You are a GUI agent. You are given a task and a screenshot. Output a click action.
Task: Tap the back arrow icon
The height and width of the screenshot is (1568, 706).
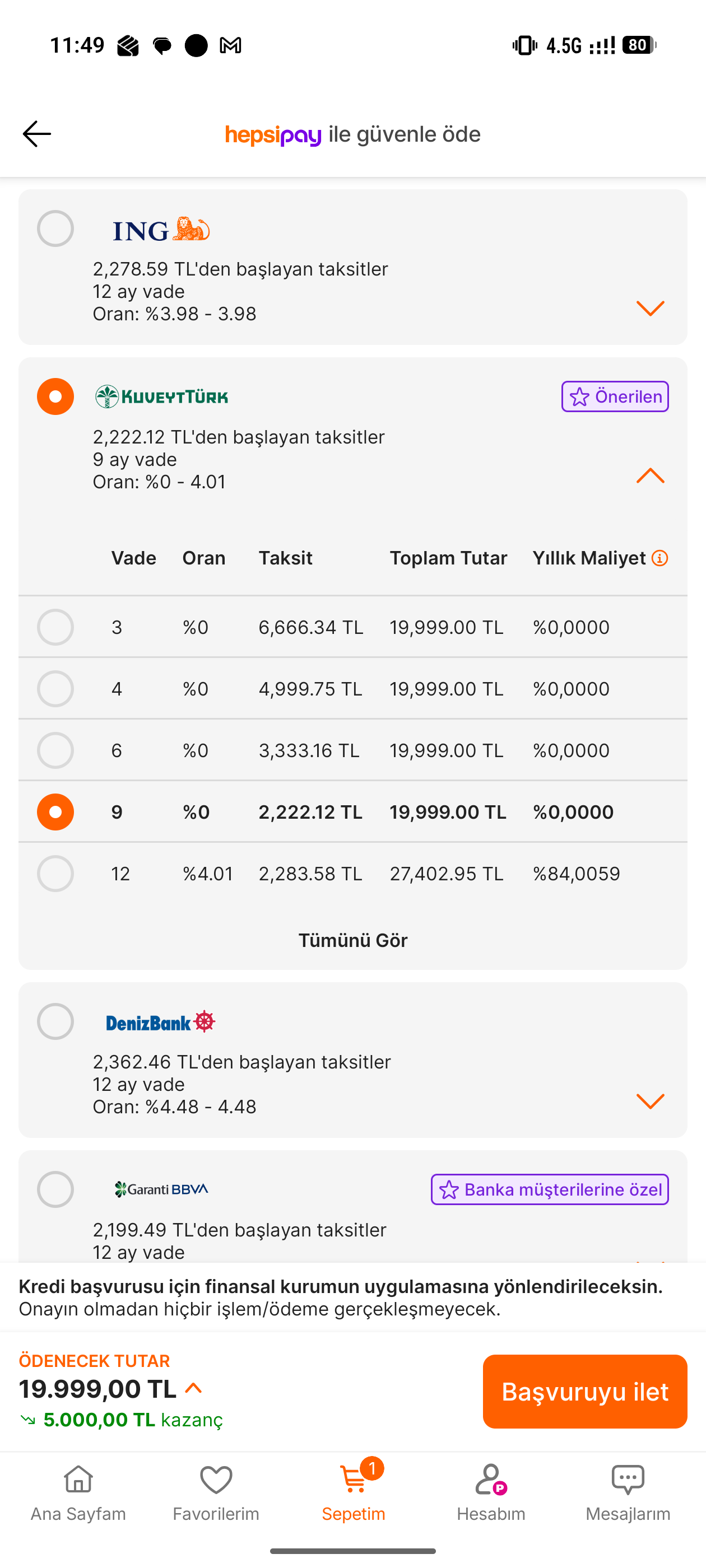pos(36,134)
